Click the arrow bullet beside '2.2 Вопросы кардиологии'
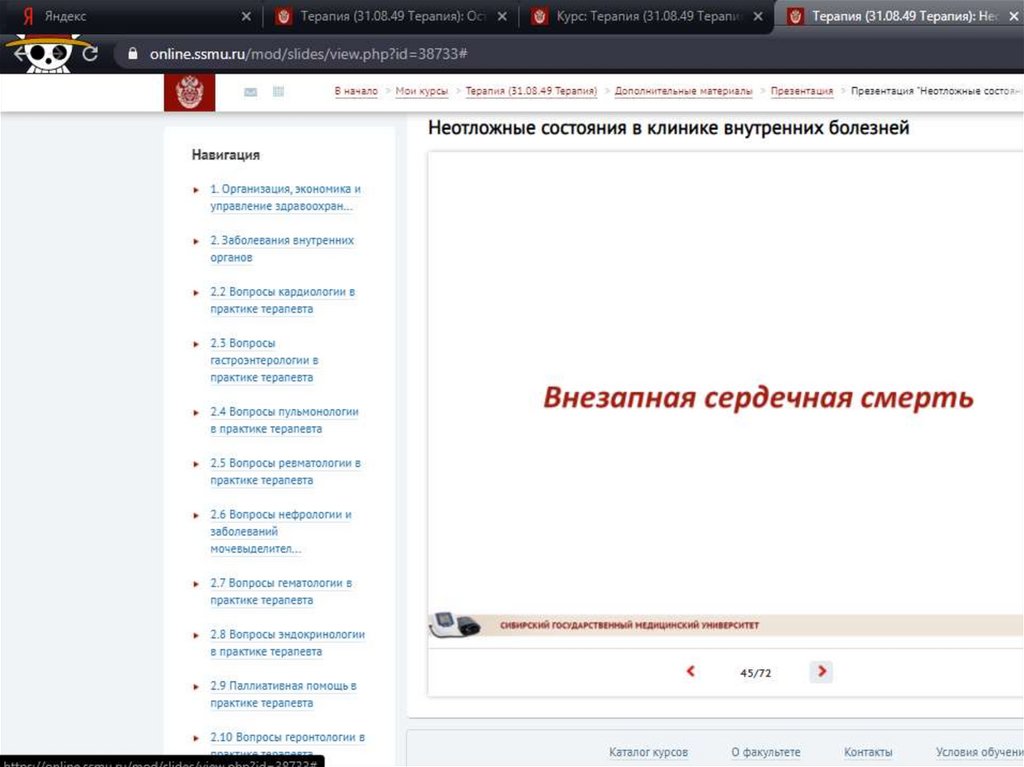Image resolution: width=1024 pixels, height=767 pixels. 196,293
